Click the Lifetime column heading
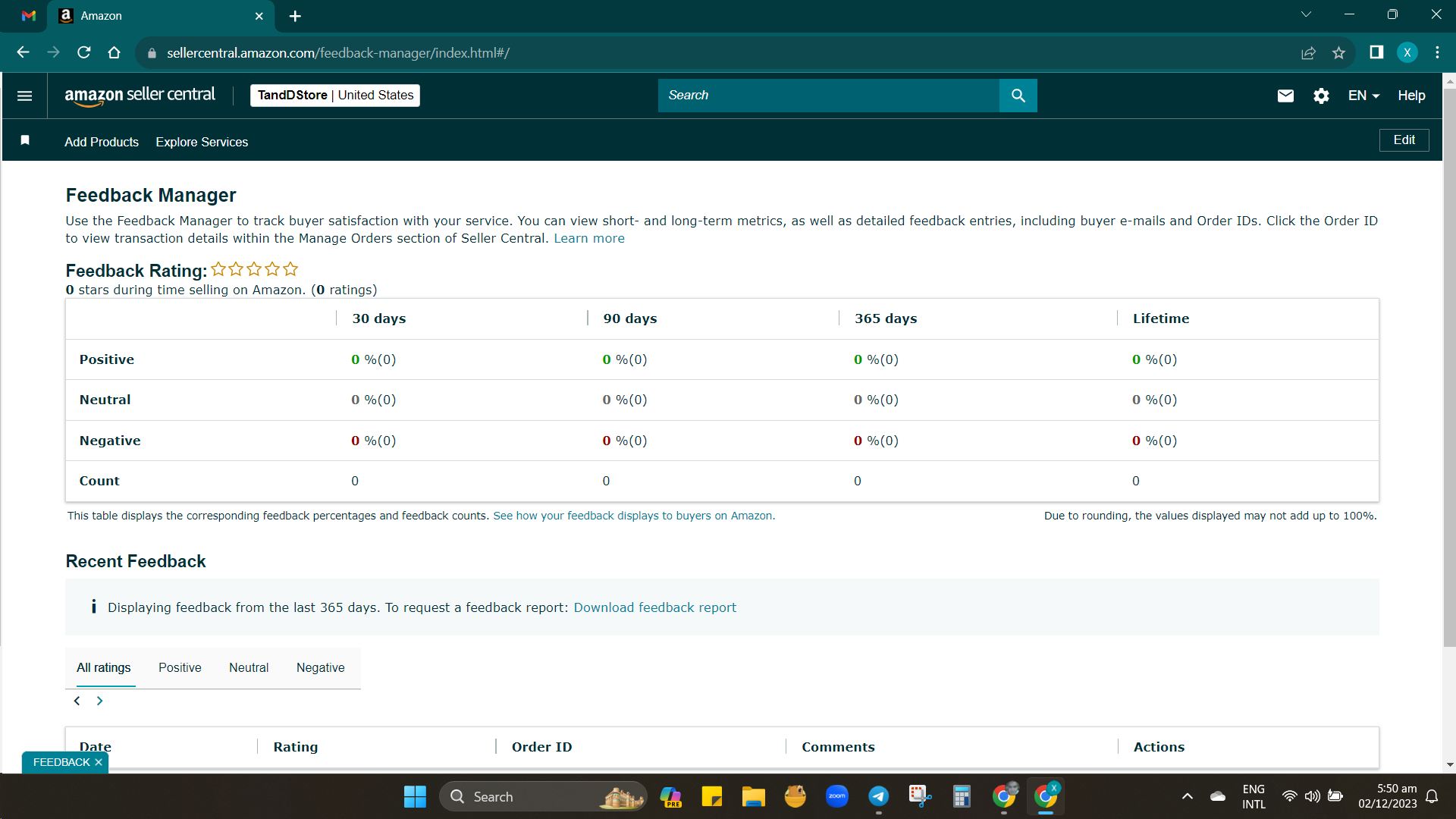 pyautogui.click(x=1161, y=318)
